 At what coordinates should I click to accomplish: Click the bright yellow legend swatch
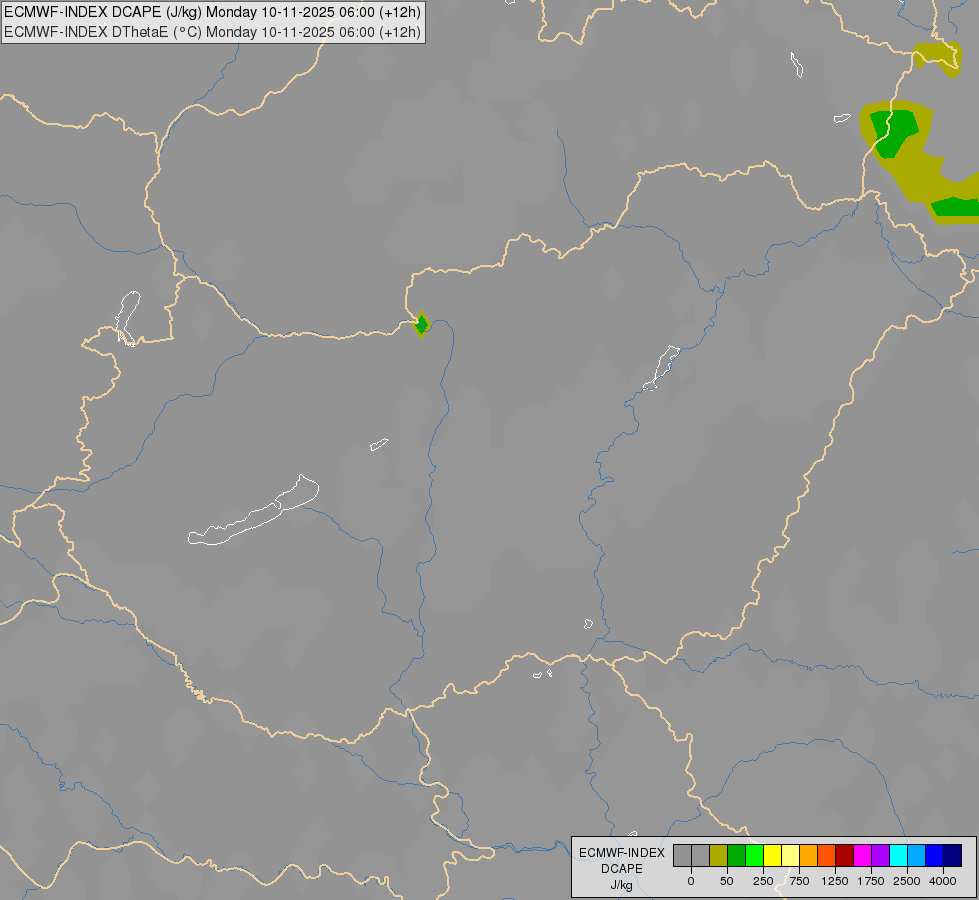[x=773, y=855]
